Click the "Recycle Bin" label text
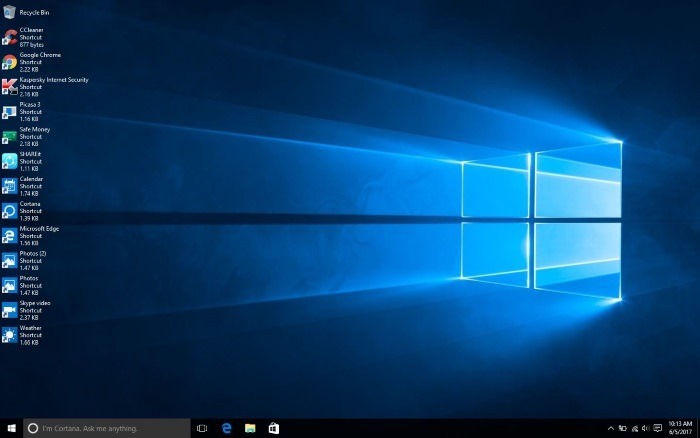Screen dimensions: 700x438 34,13
